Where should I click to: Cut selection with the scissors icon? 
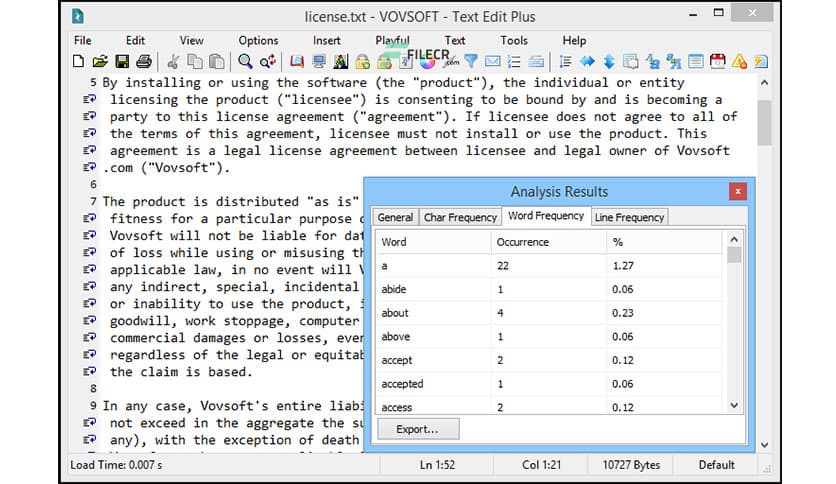pyautogui.click(x=173, y=62)
